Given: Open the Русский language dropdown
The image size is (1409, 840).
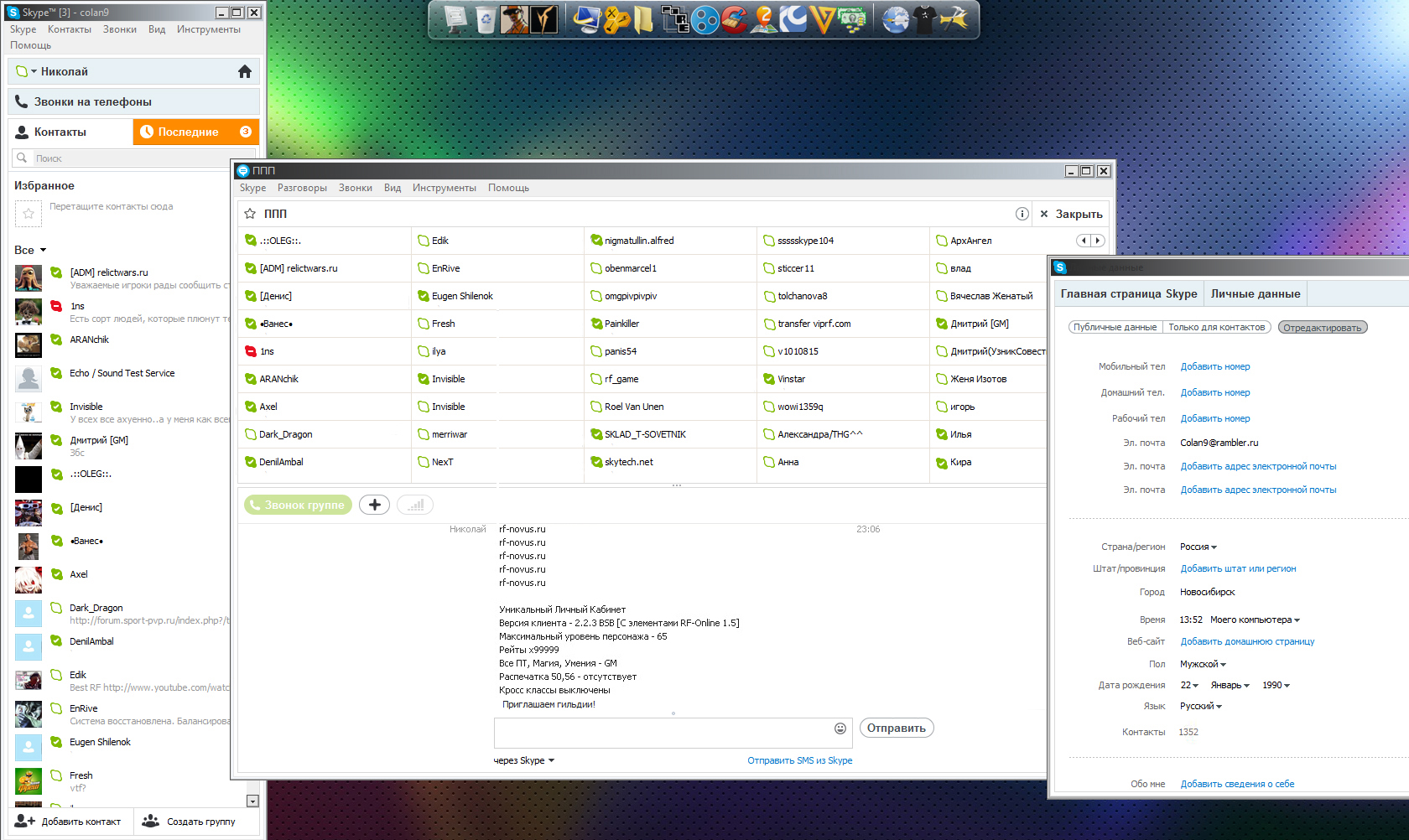Looking at the screenshot, I should [1201, 706].
